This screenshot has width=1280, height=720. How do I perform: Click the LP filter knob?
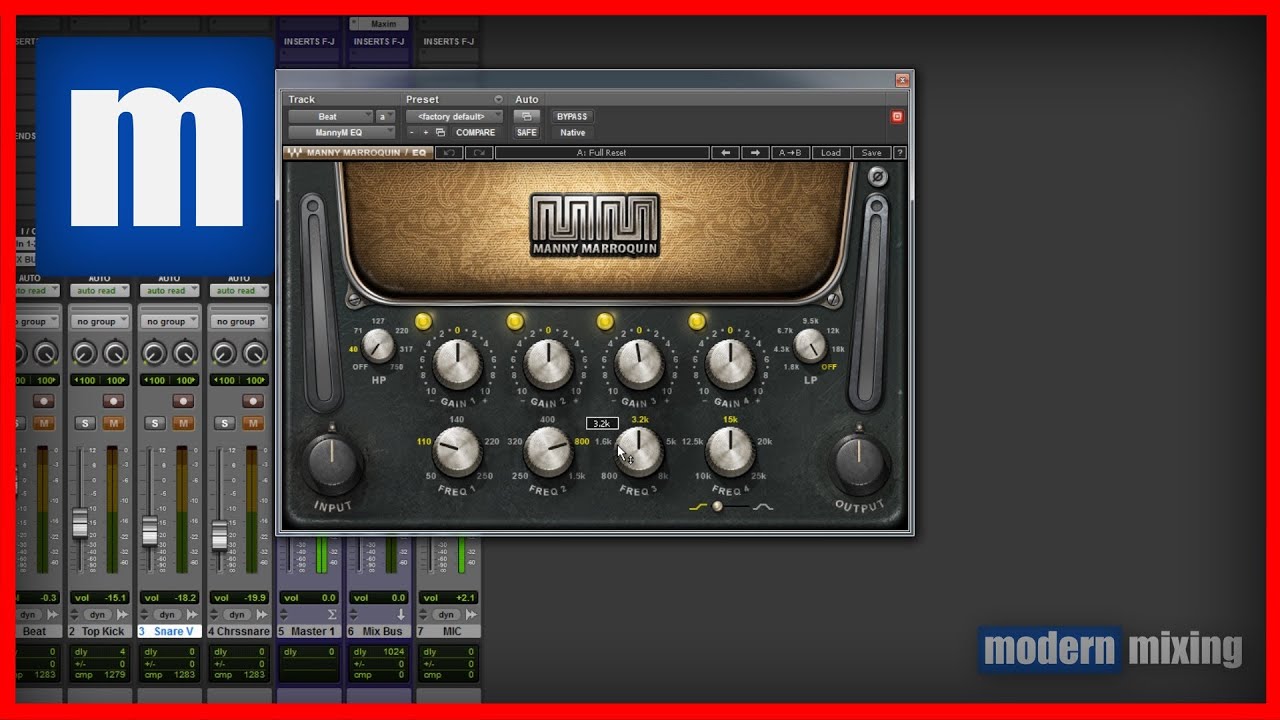tap(810, 346)
